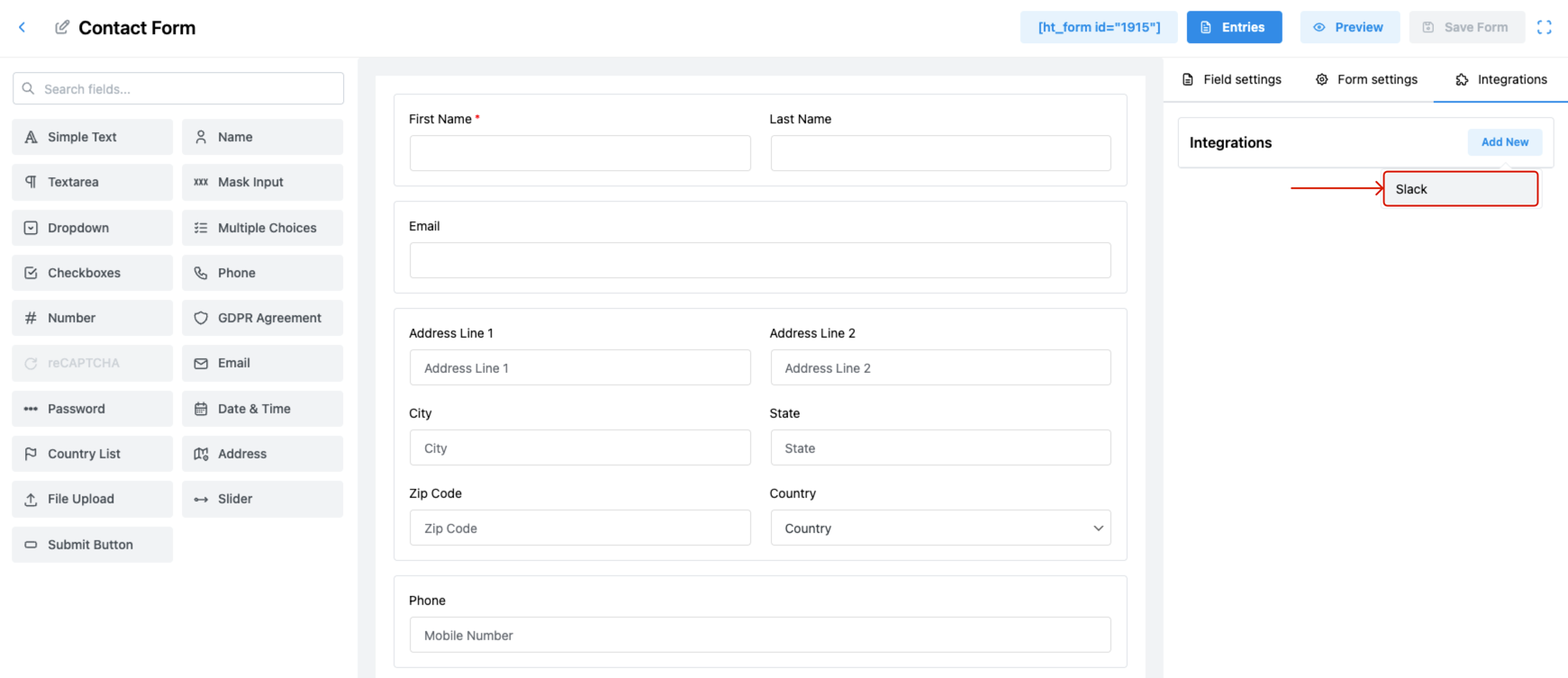The height and width of the screenshot is (678, 1568).
Task: Click the Integrations panel heading
Action: pos(1230,142)
